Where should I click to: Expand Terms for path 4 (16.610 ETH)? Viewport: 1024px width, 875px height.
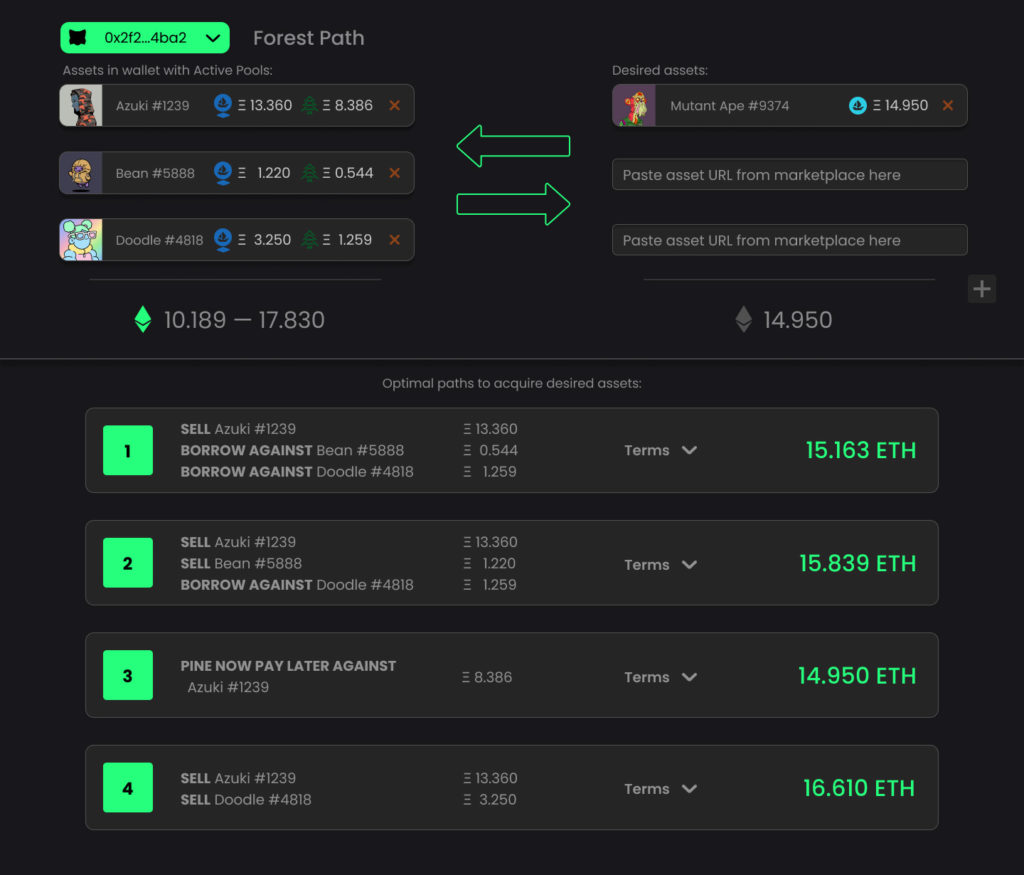coord(660,788)
